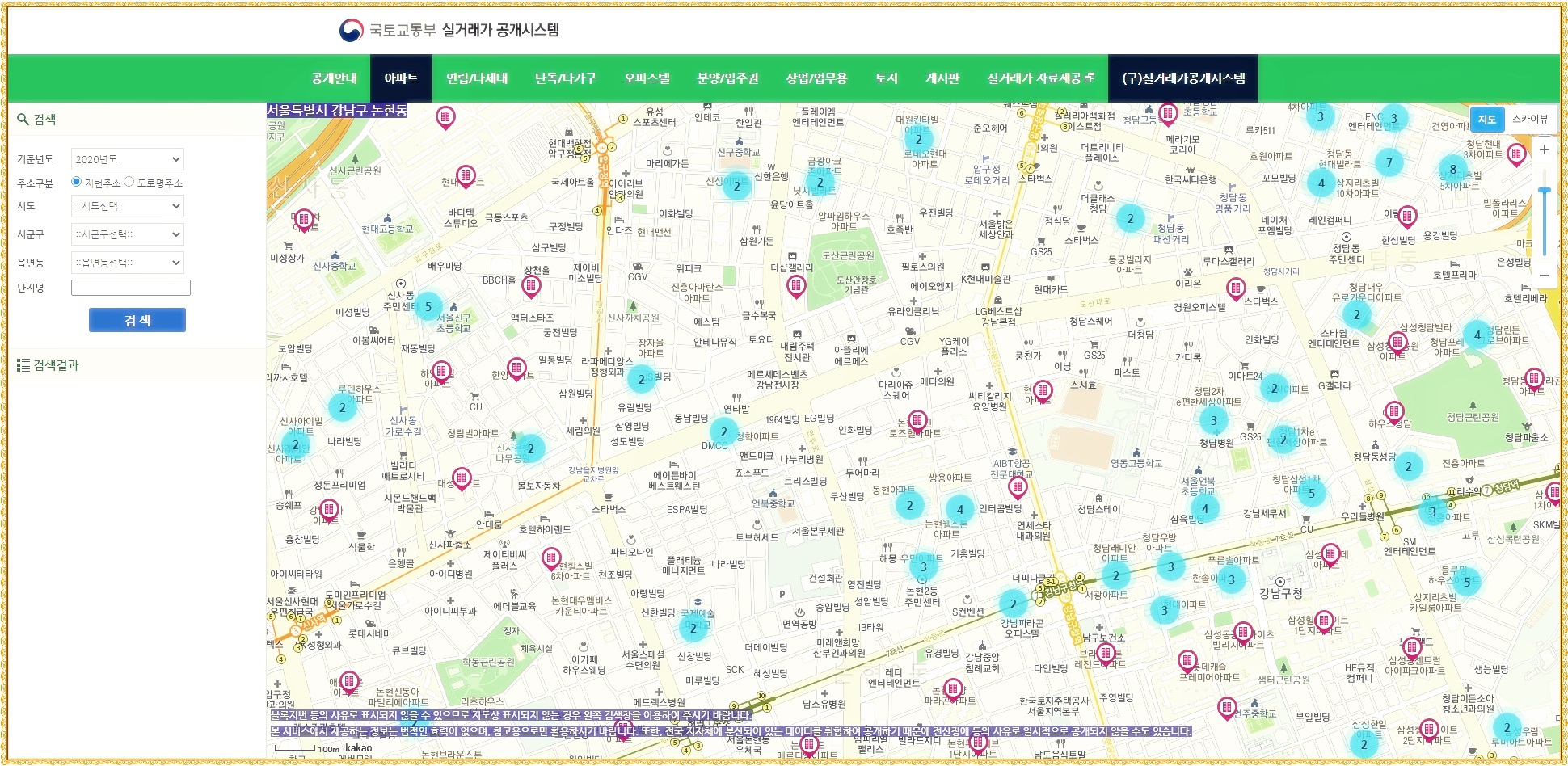The image size is (1568, 766).
Task: Click the map zoom slider handle
Action: point(1545,191)
